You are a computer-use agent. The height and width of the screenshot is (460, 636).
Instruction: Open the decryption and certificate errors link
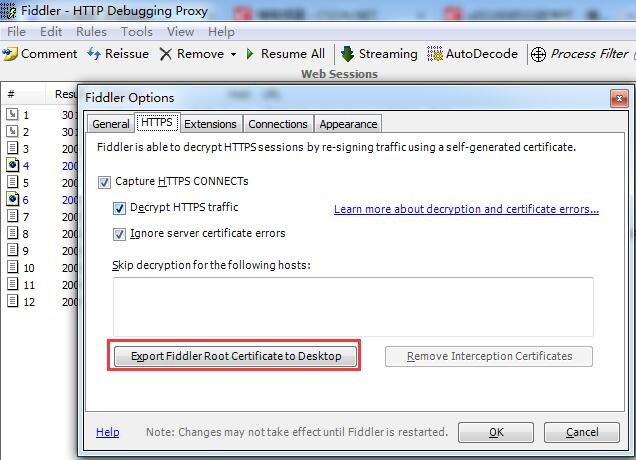click(x=466, y=209)
